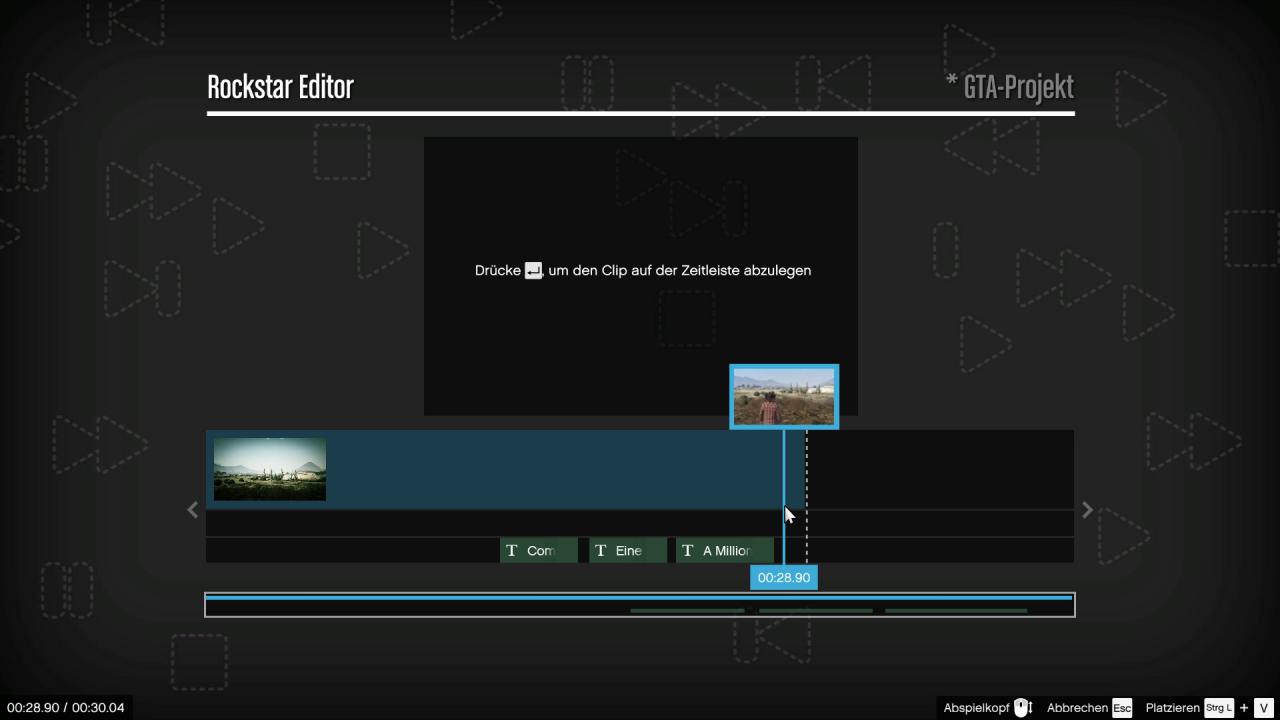Viewport: 1280px width, 720px height.
Task: Click the 'Rockstar Editor' title
Action: click(280, 87)
